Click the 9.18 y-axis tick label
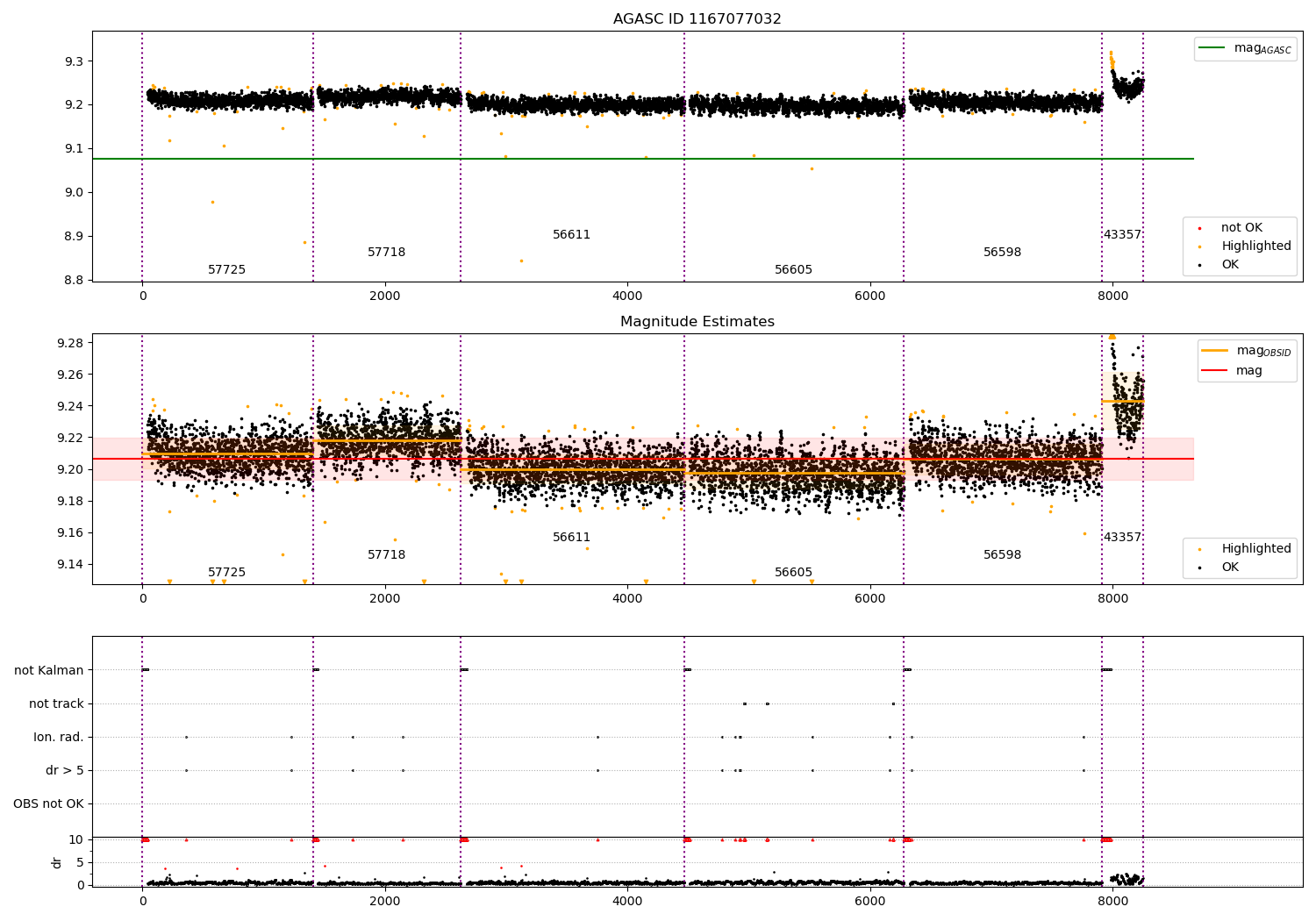Viewport: 1316px width, 921px height. tap(71, 501)
